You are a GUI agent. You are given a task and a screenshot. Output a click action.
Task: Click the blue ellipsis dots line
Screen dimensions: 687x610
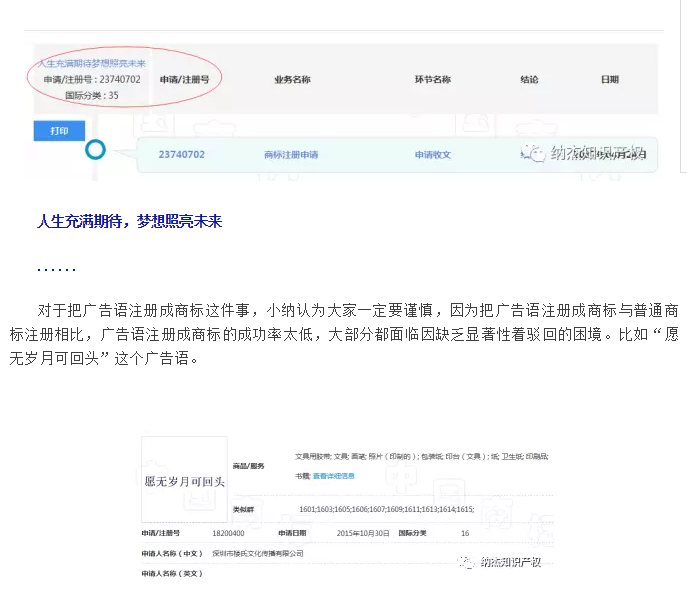click(x=57, y=269)
